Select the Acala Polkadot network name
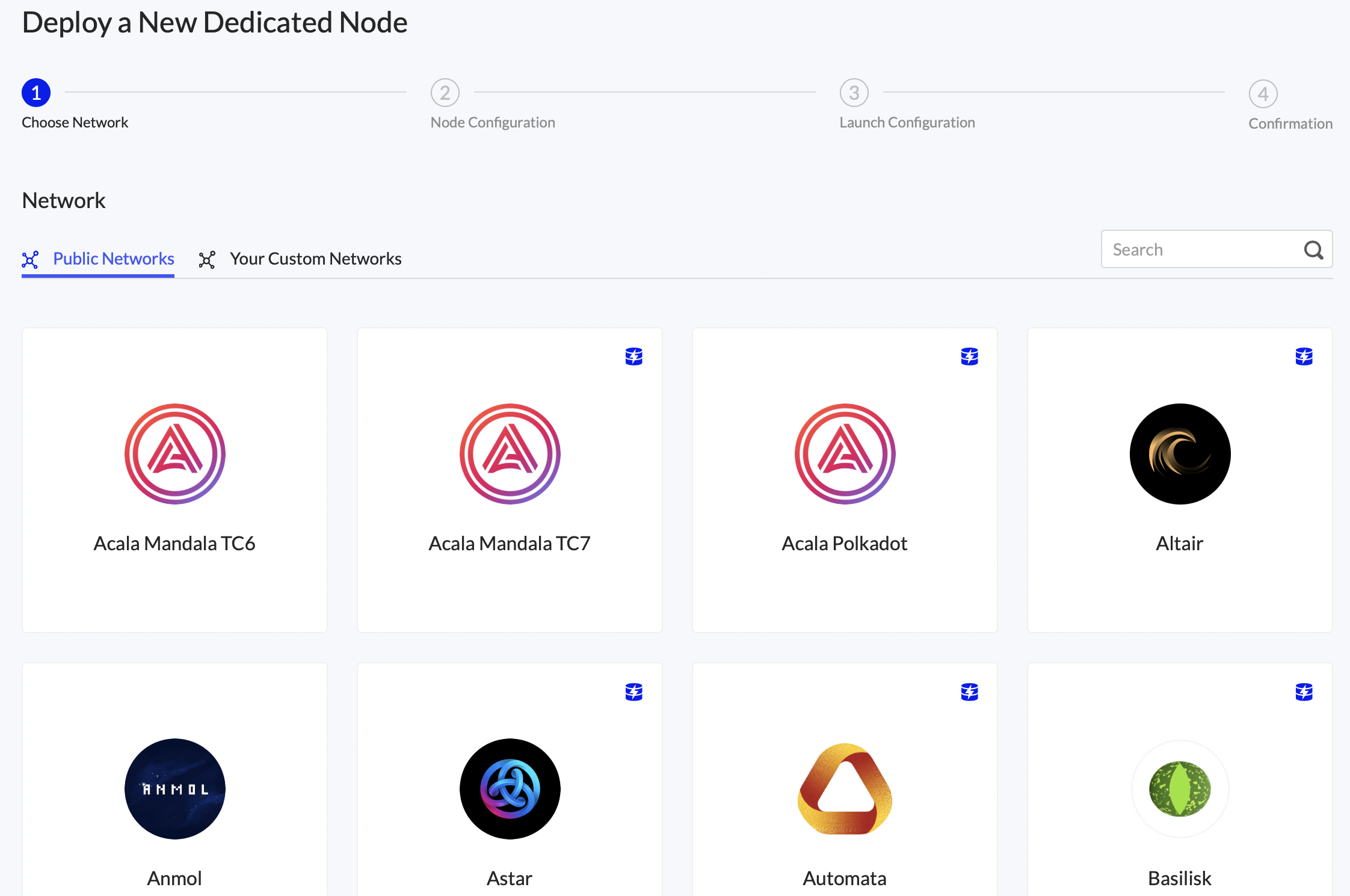The width and height of the screenshot is (1350, 896). click(844, 543)
